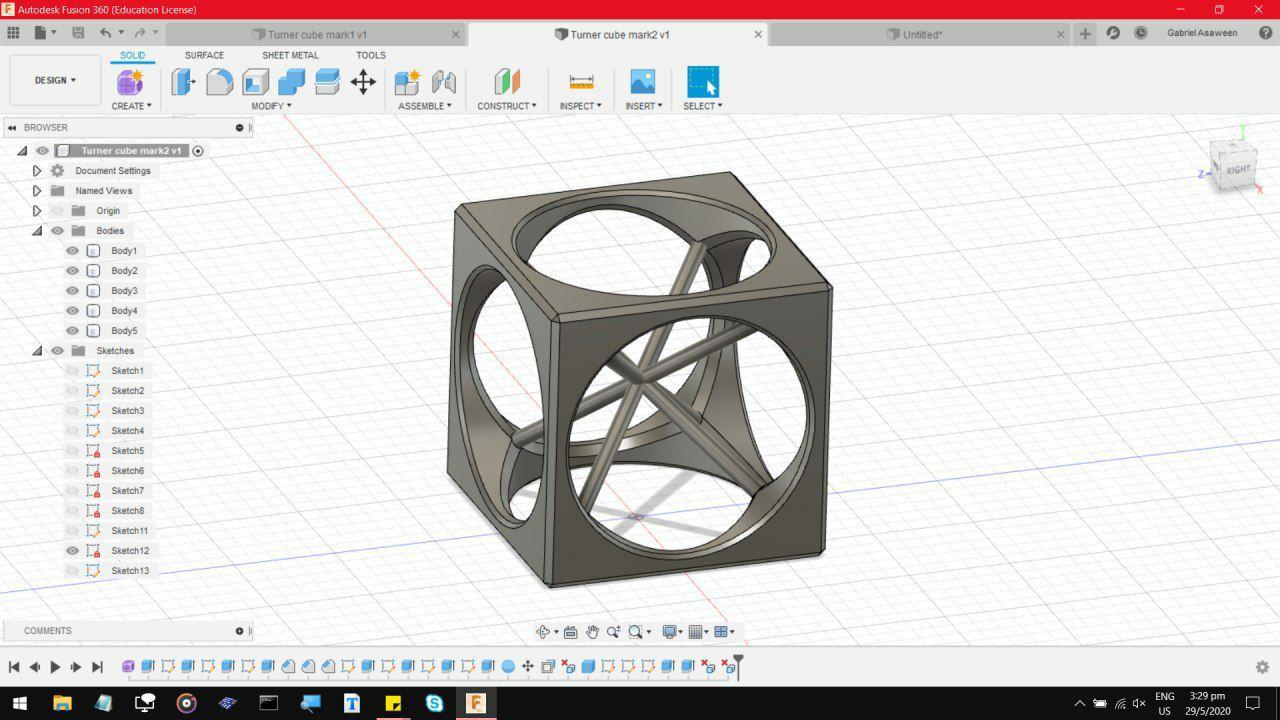Jump to timeline end
Screen dimensions: 1280x720
[x=97, y=667]
